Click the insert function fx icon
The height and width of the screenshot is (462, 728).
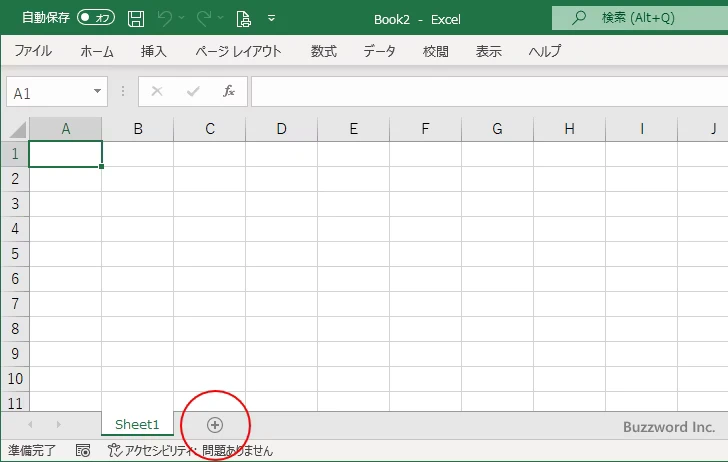coord(228,92)
